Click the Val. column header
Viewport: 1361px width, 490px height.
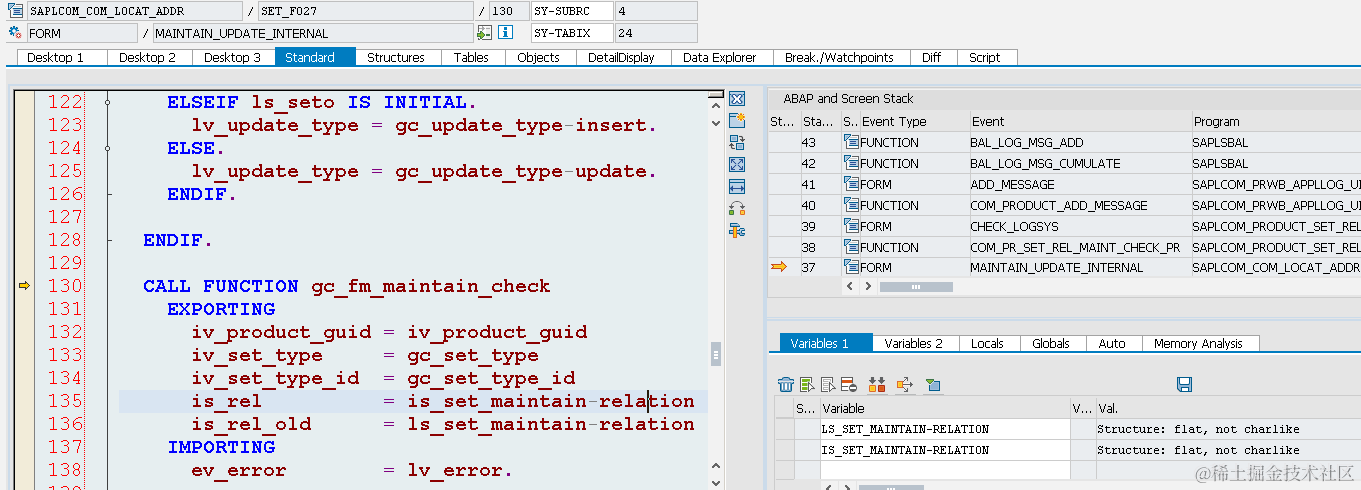[1226, 408]
